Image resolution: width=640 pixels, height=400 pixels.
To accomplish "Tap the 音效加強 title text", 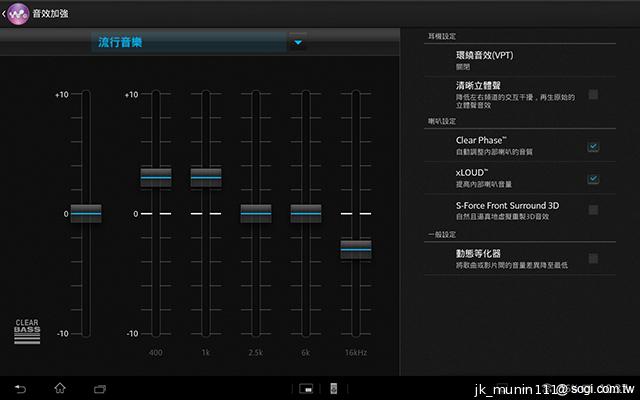I will 51,13.
